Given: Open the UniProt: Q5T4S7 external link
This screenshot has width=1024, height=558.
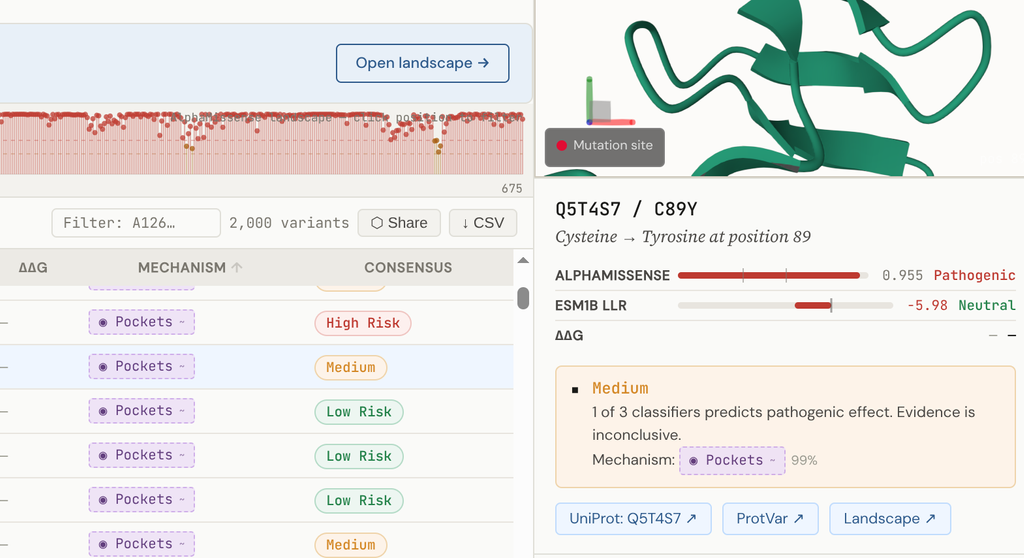Looking at the screenshot, I should [x=633, y=519].
